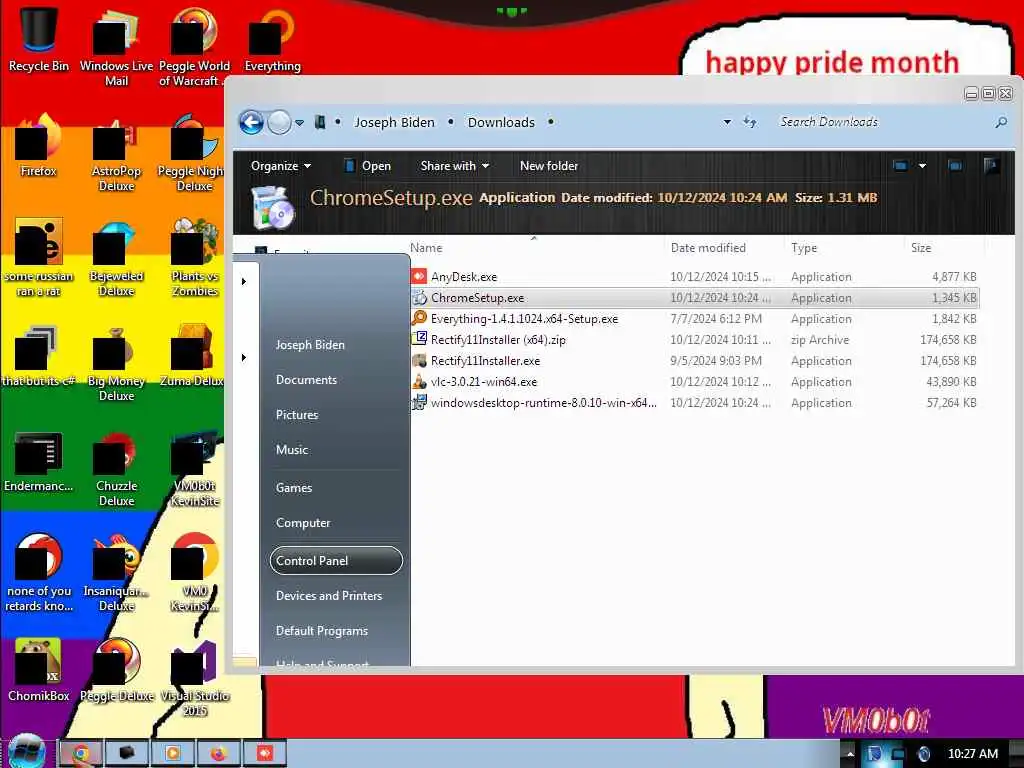Screen dimensions: 1024x768
Task: Open the Organize menu
Action: 281,166
